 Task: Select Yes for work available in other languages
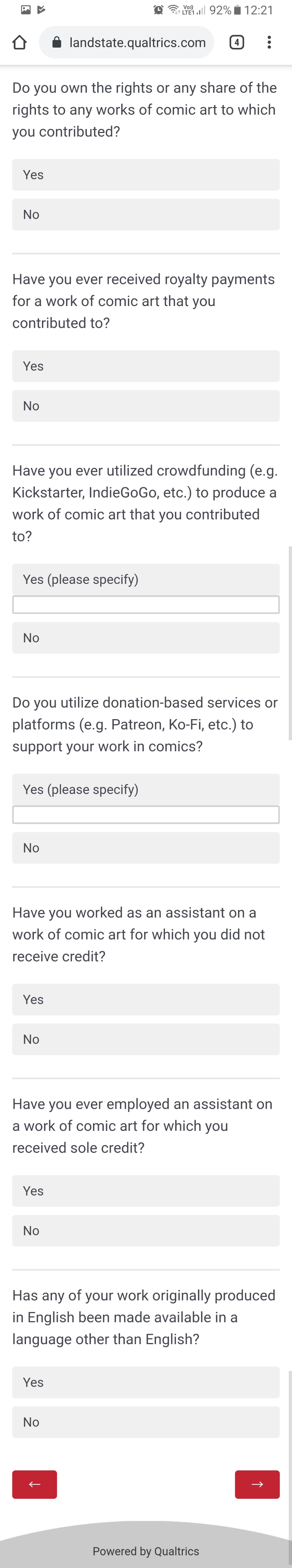point(146,1382)
